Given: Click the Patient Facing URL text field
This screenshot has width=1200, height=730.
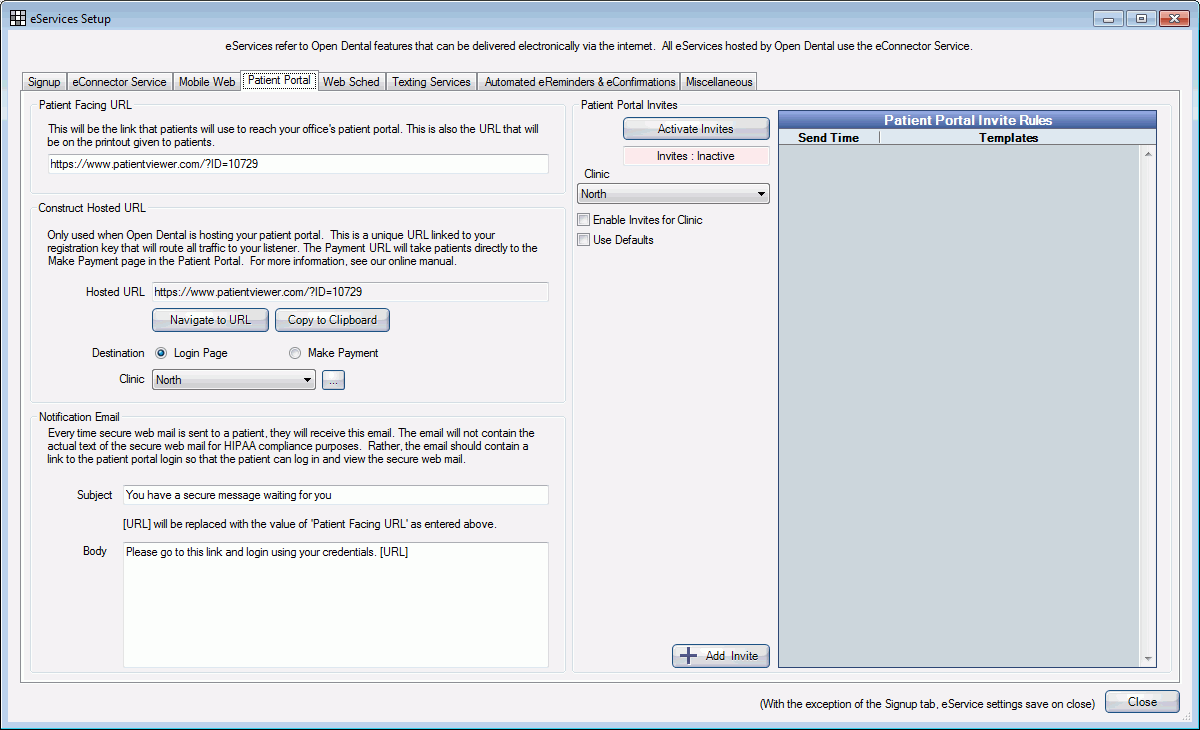Looking at the screenshot, I should click(x=298, y=164).
